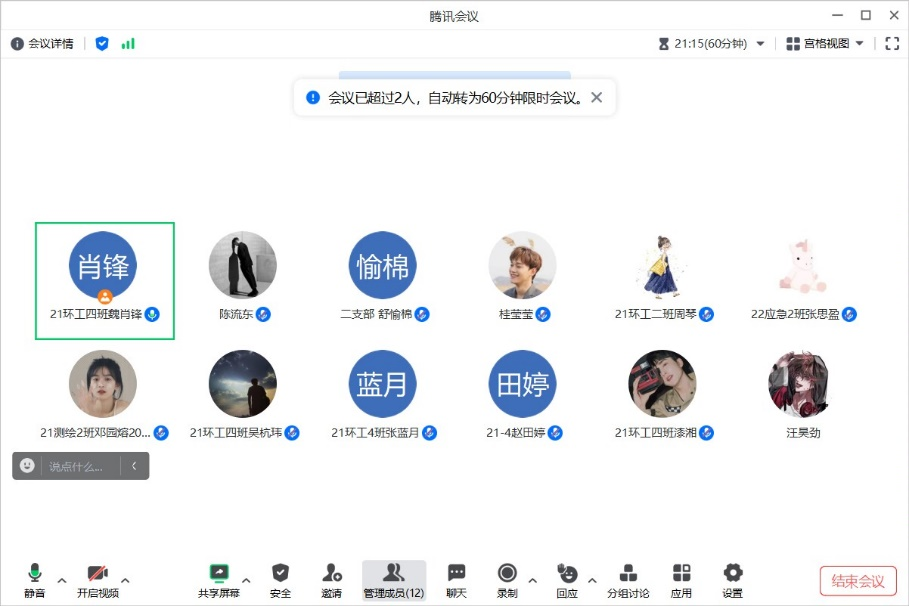Toggle microphone mute (静音)
The width and height of the screenshot is (909, 606).
[35, 574]
